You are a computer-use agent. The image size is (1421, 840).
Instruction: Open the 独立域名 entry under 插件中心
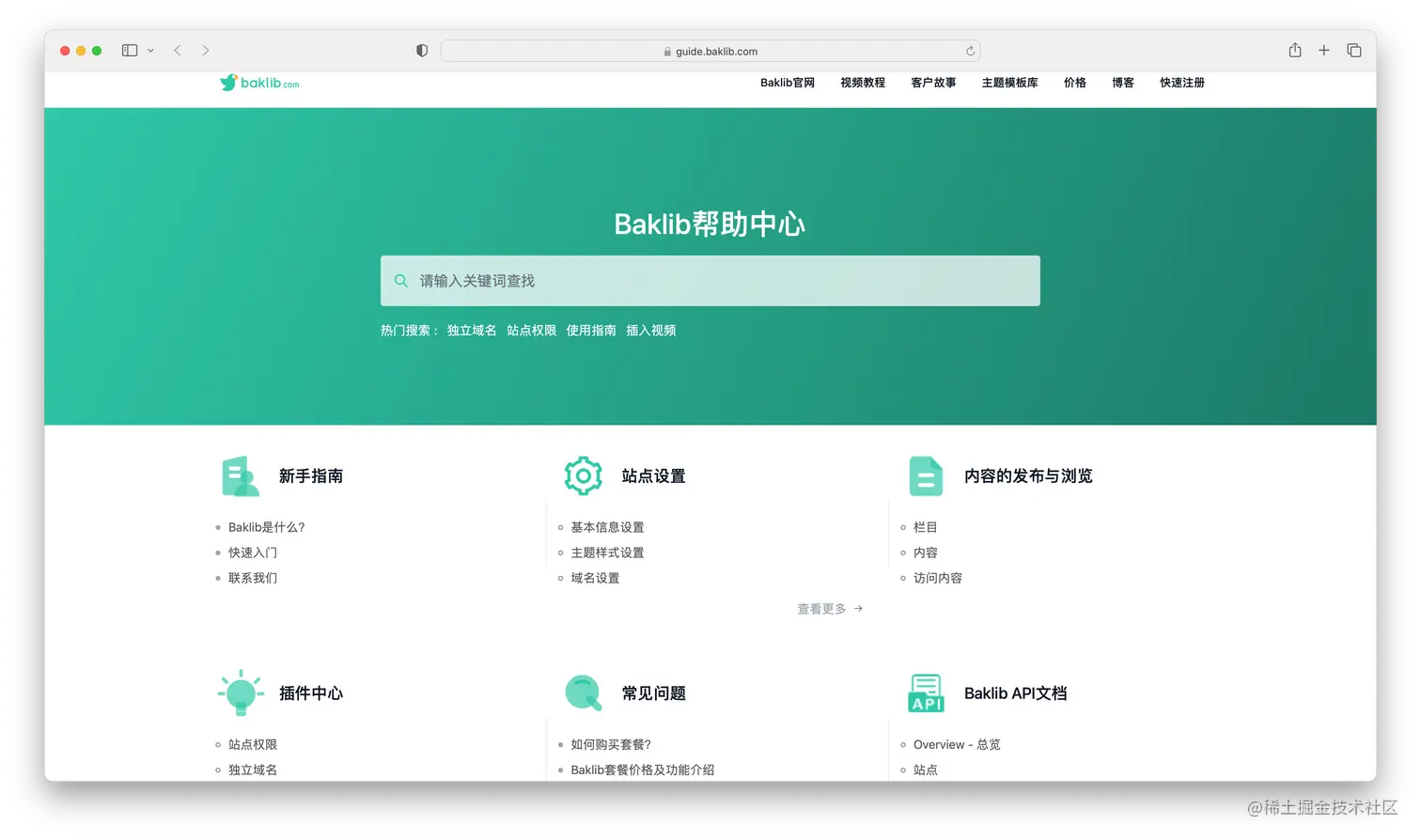(x=253, y=770)
